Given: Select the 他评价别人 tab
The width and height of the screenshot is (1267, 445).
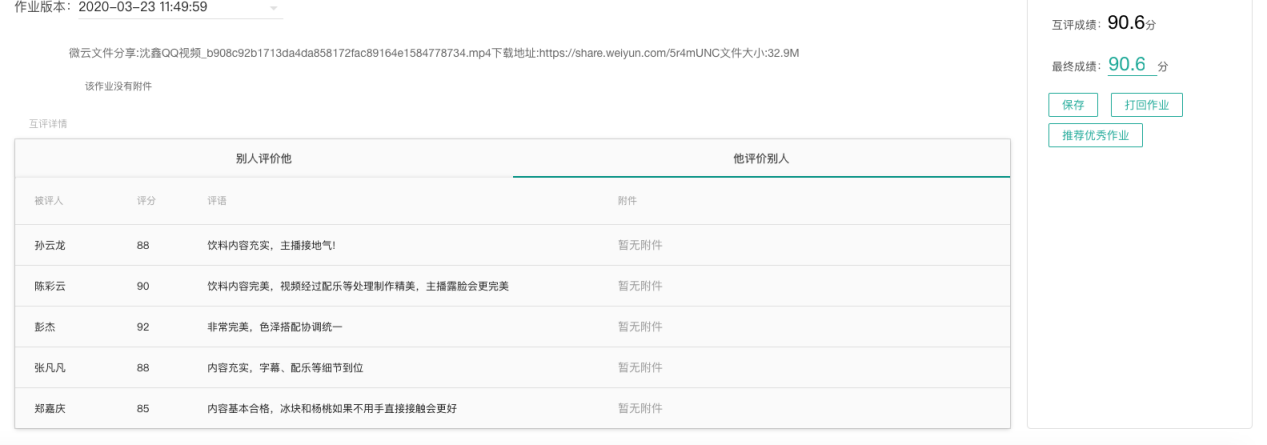Looking at the screenshot, I should point(761,159).
